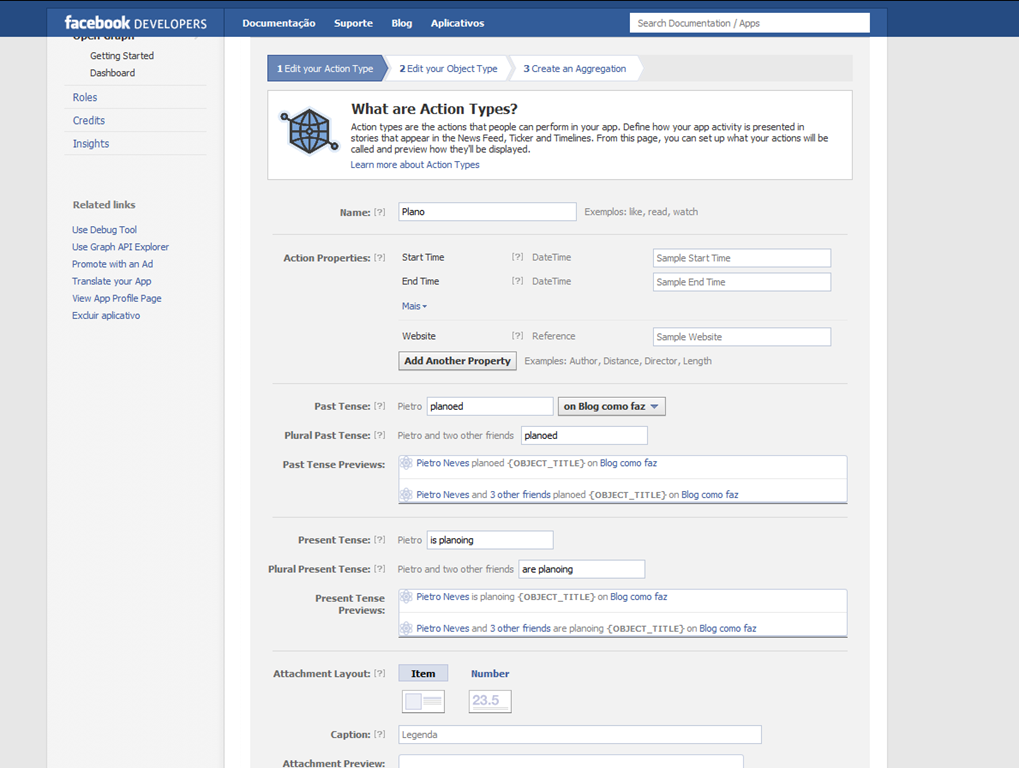Open Credits in sidebar
This screenshot has height=768, width=1019.
[88, 120]
